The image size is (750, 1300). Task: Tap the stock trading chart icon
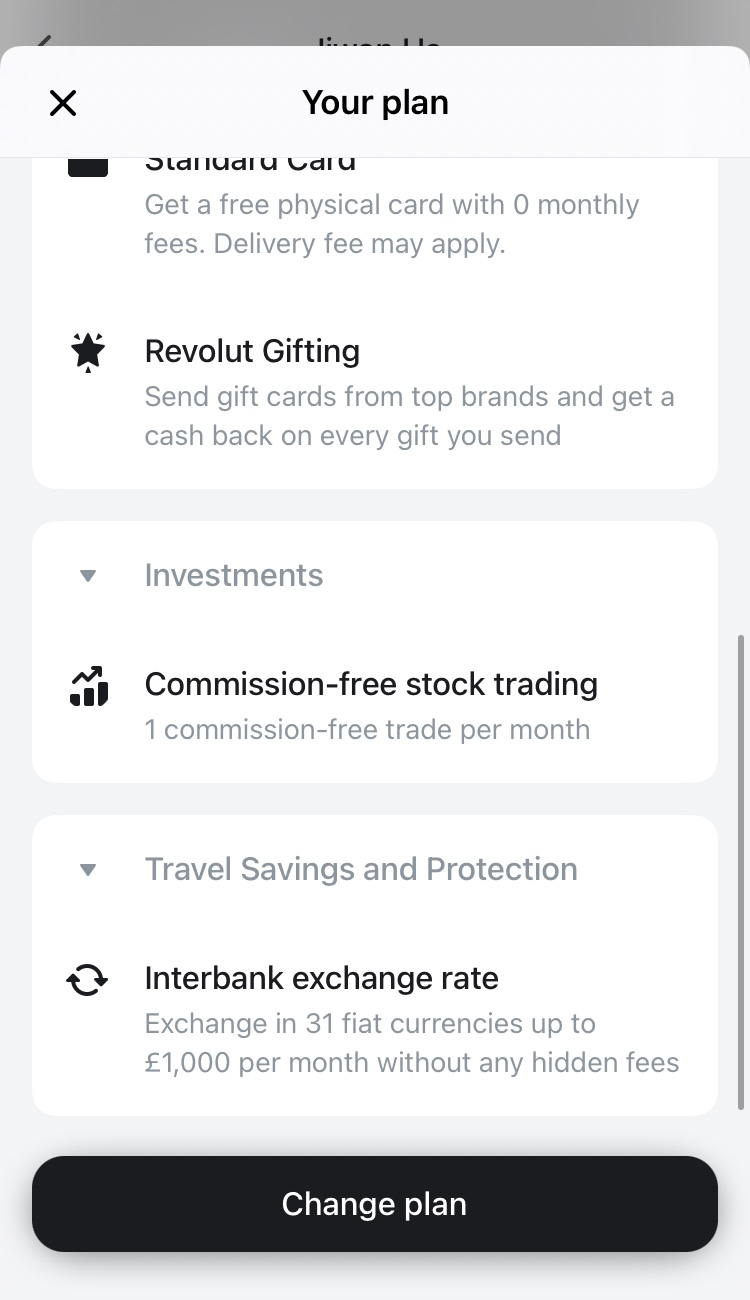(x=88, y=685)
